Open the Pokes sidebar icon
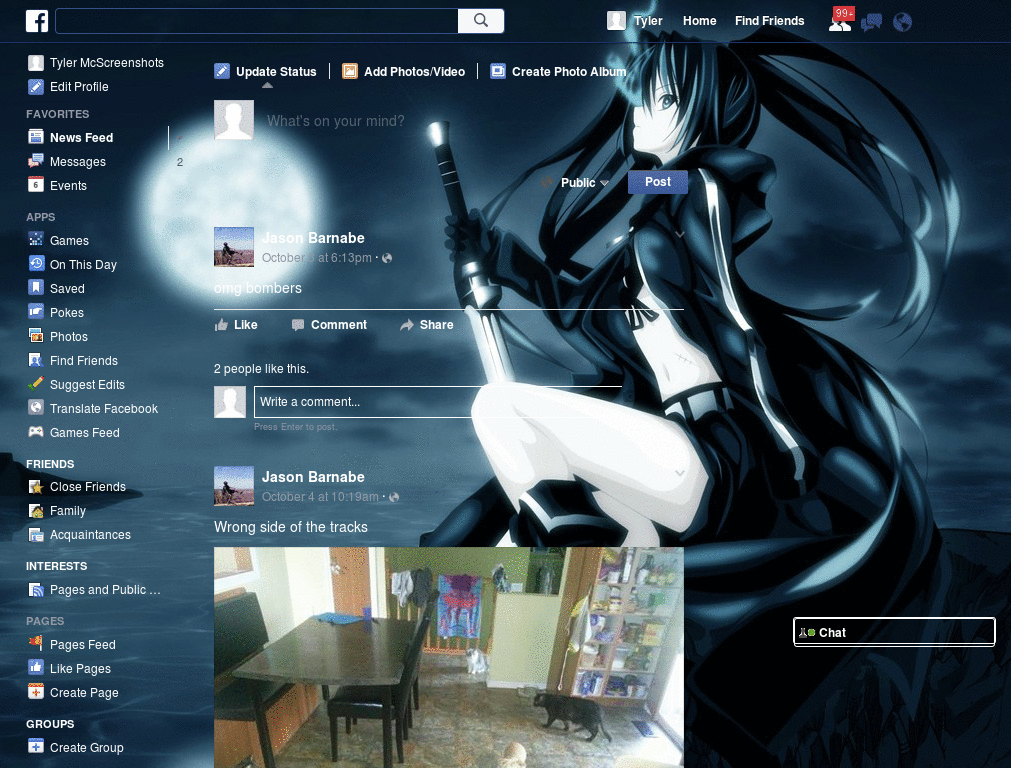 coord(34,312)
